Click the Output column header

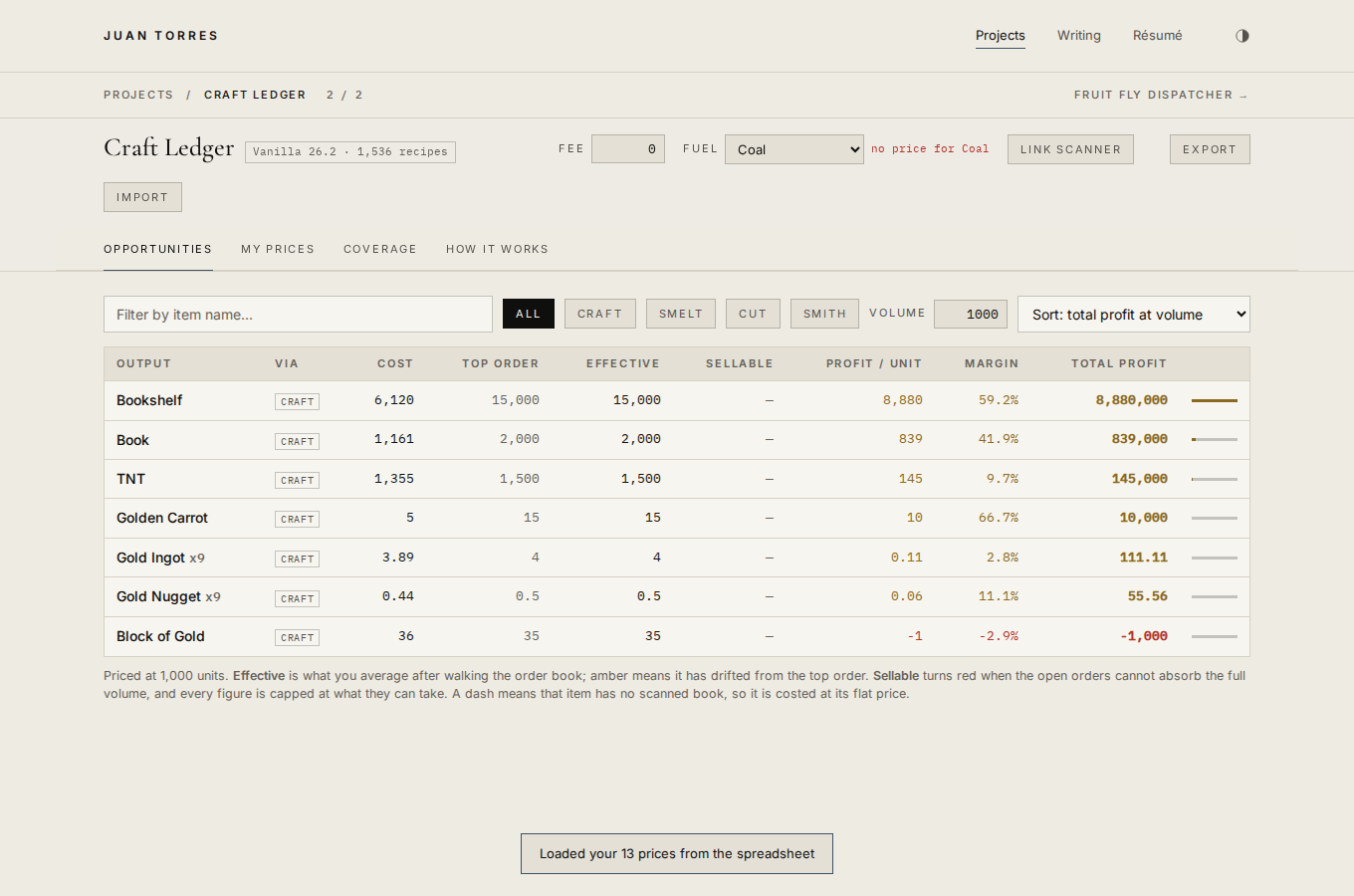(144, 363)
